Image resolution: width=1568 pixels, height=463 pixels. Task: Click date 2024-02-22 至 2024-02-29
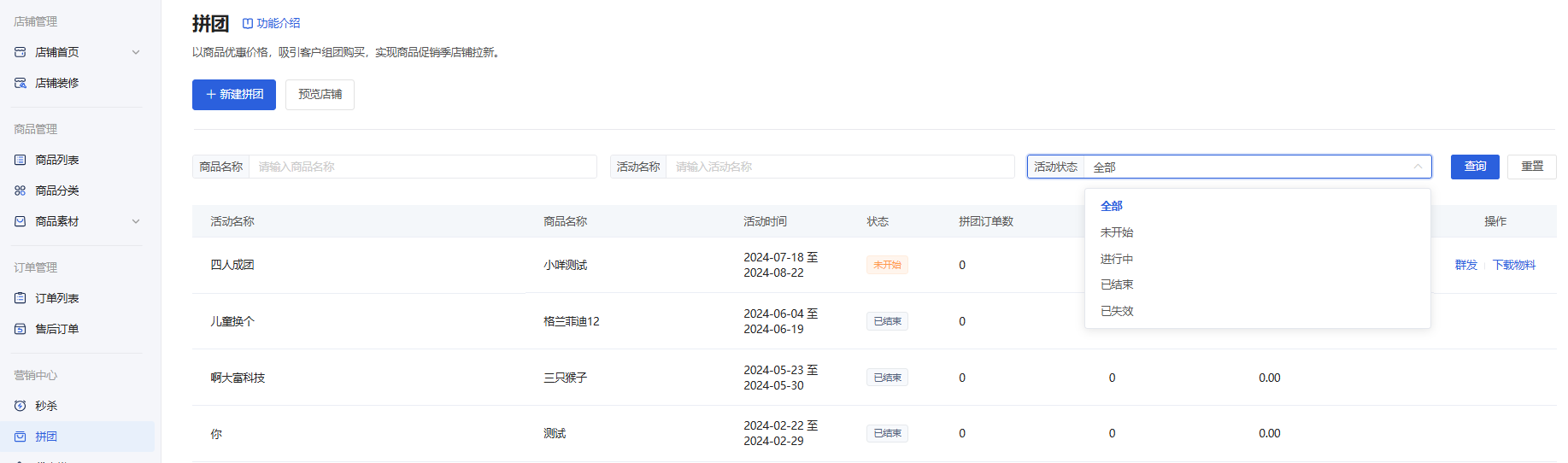(780, 433)
